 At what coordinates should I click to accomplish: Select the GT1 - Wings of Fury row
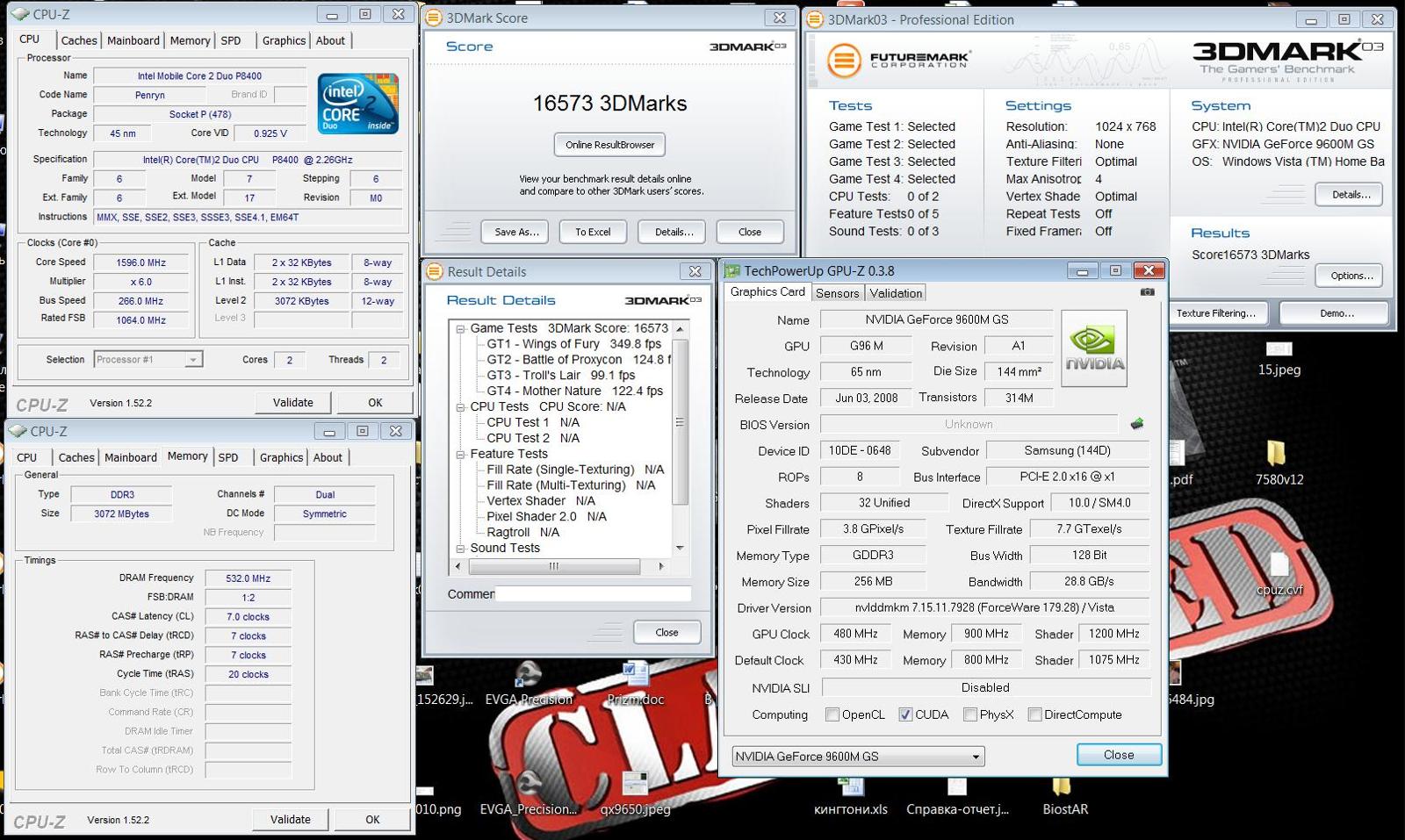[x=574, y=344]
